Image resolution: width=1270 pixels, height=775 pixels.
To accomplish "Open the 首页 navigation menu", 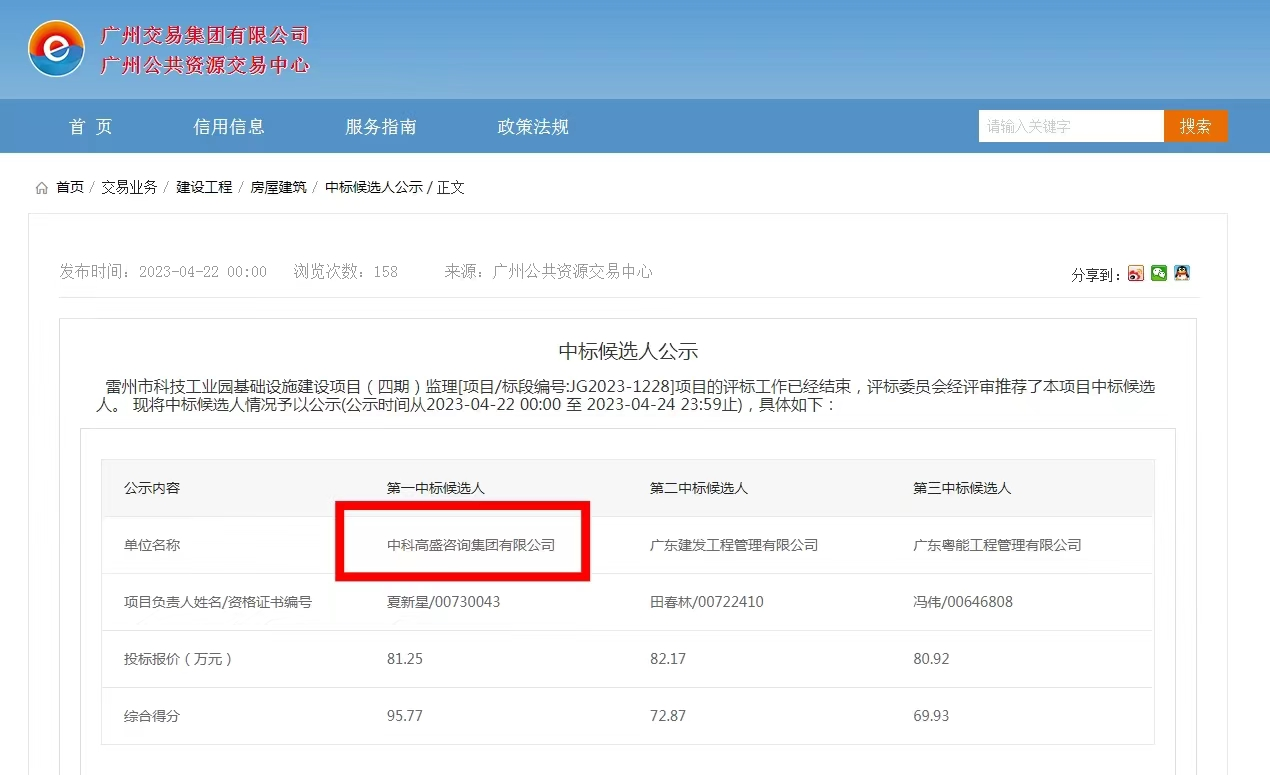I will point(91,127).
